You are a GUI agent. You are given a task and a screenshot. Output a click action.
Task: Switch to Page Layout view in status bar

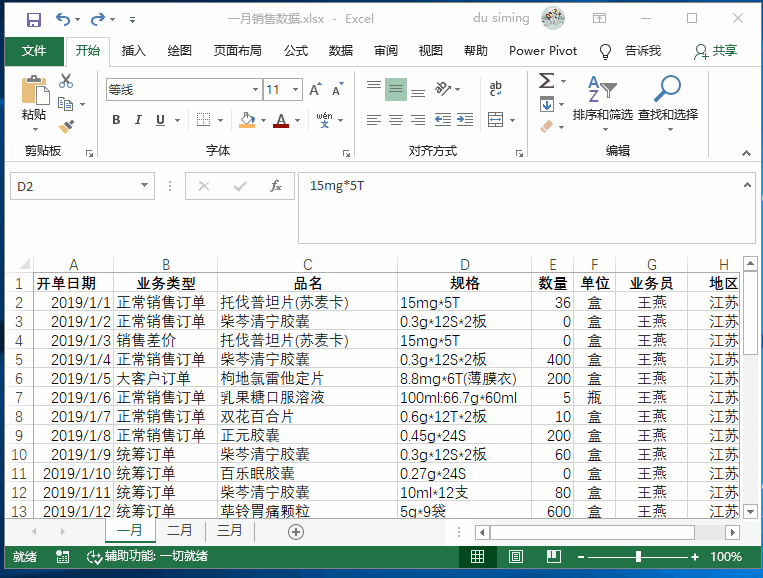pyautogui.click(x=515, y=557)
